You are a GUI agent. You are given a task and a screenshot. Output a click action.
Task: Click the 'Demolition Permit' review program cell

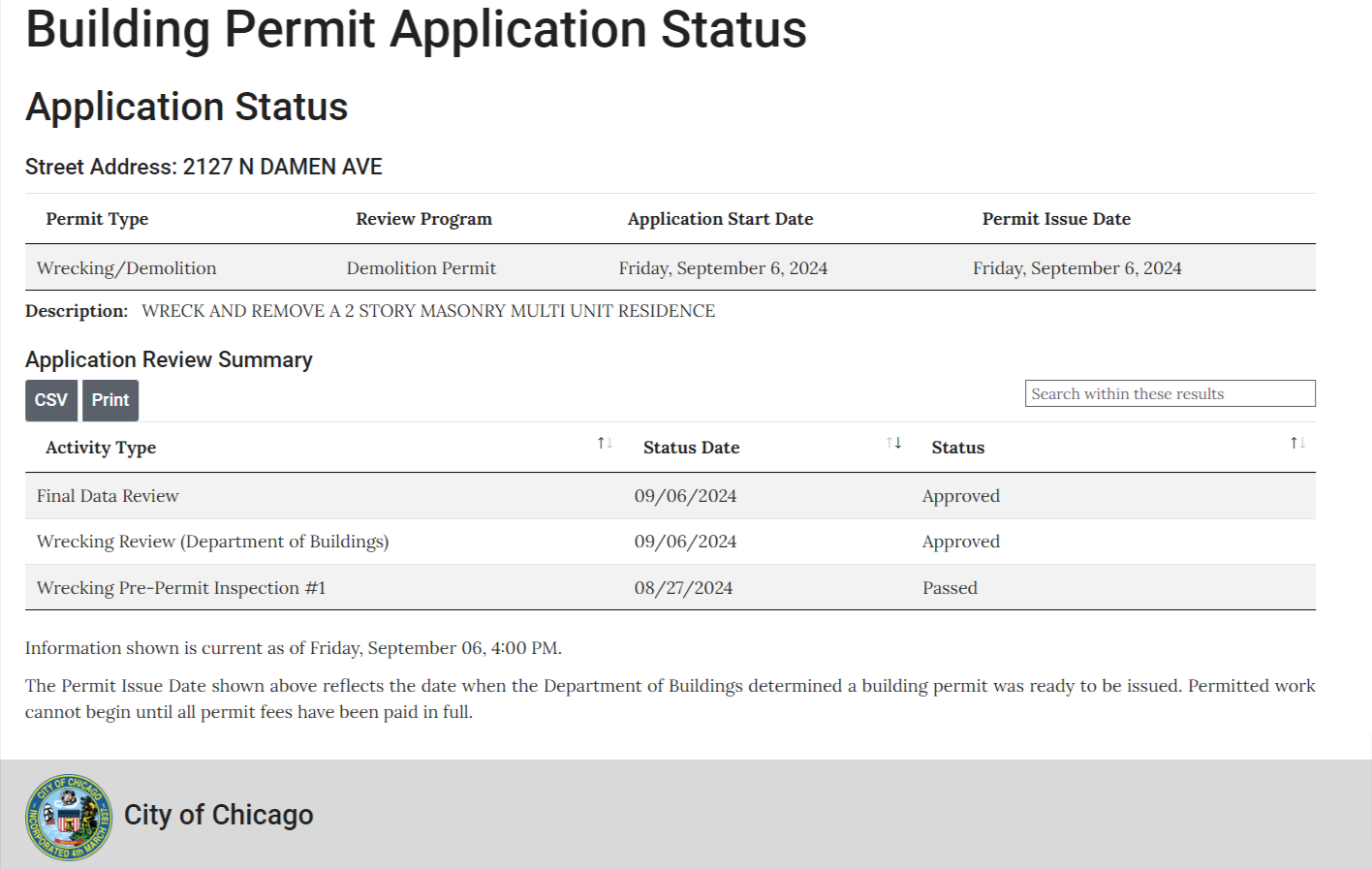click(x=421, y=268)
